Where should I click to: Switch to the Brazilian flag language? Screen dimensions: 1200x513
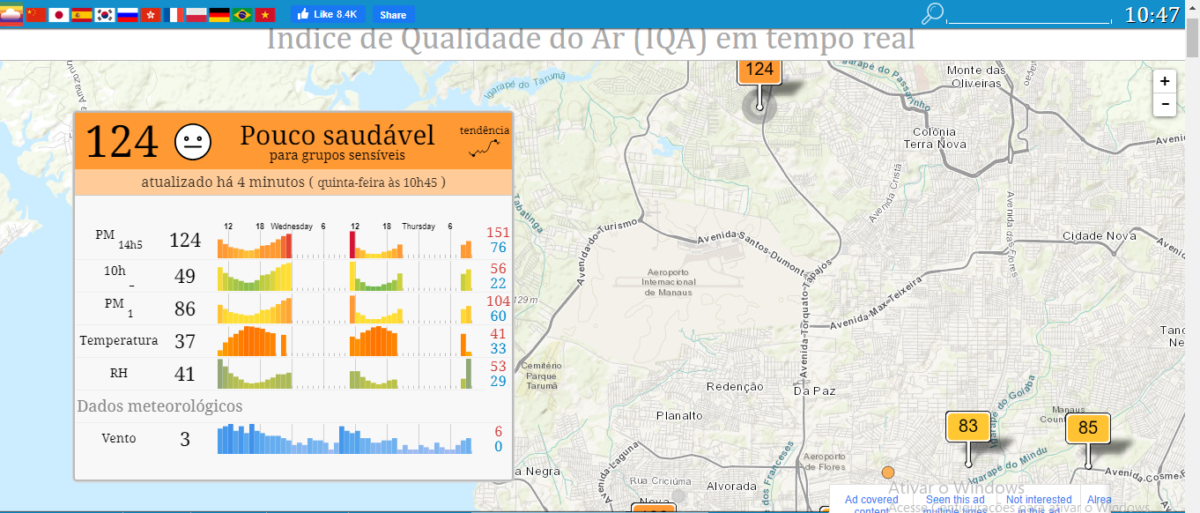click(242, 14)
